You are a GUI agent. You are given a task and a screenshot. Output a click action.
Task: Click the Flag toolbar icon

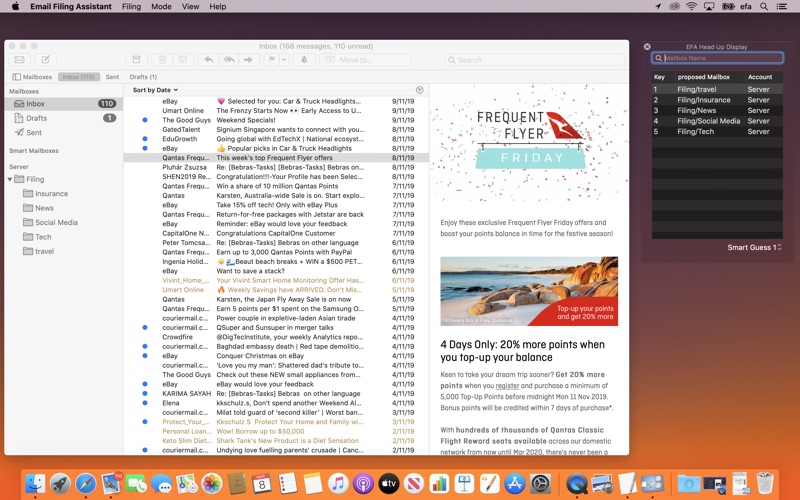pyautogui.click(x=272, y=60)
